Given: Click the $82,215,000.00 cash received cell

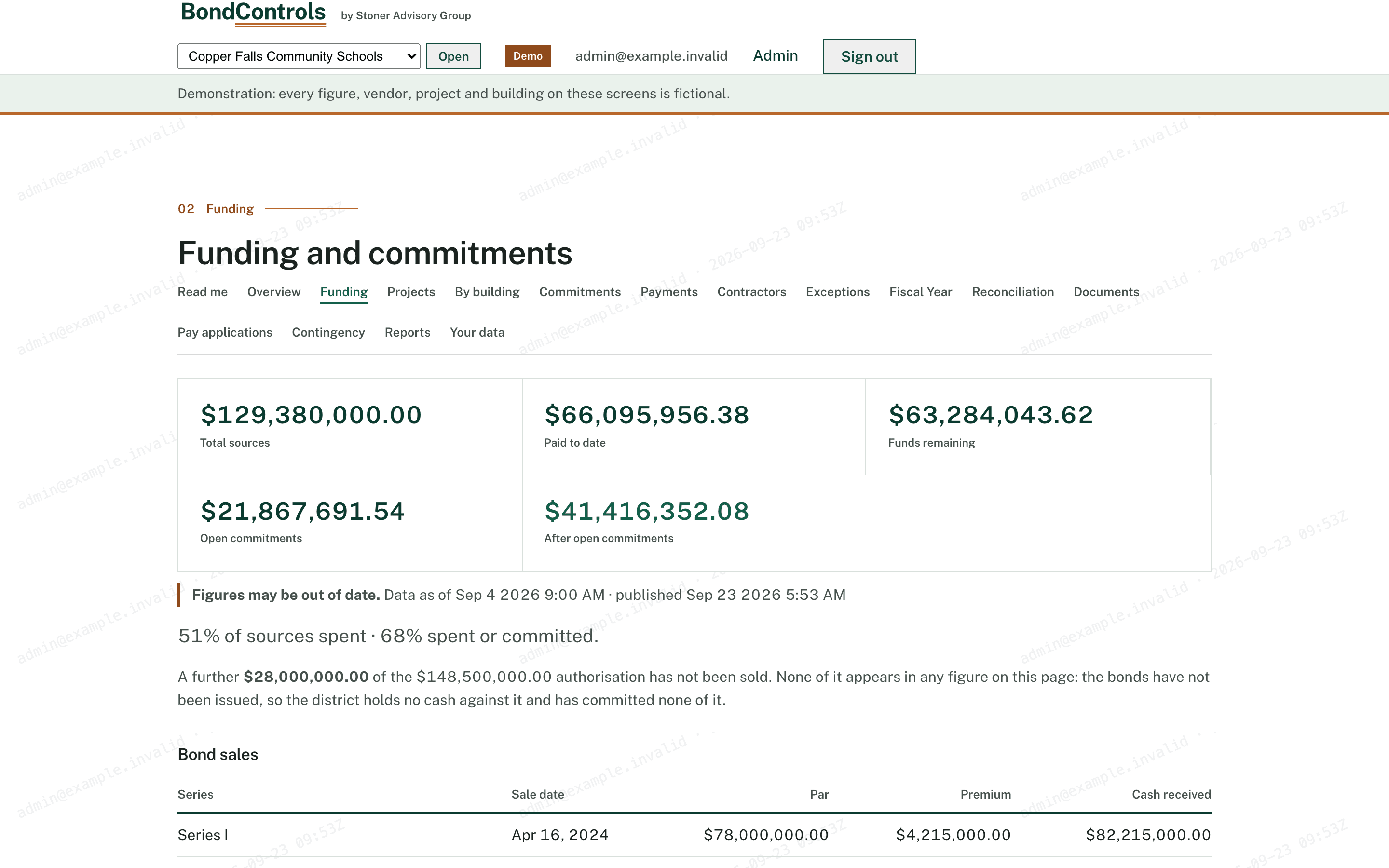Looking at the screenshot, I should pyautogui.click(x=1148, y=835).
